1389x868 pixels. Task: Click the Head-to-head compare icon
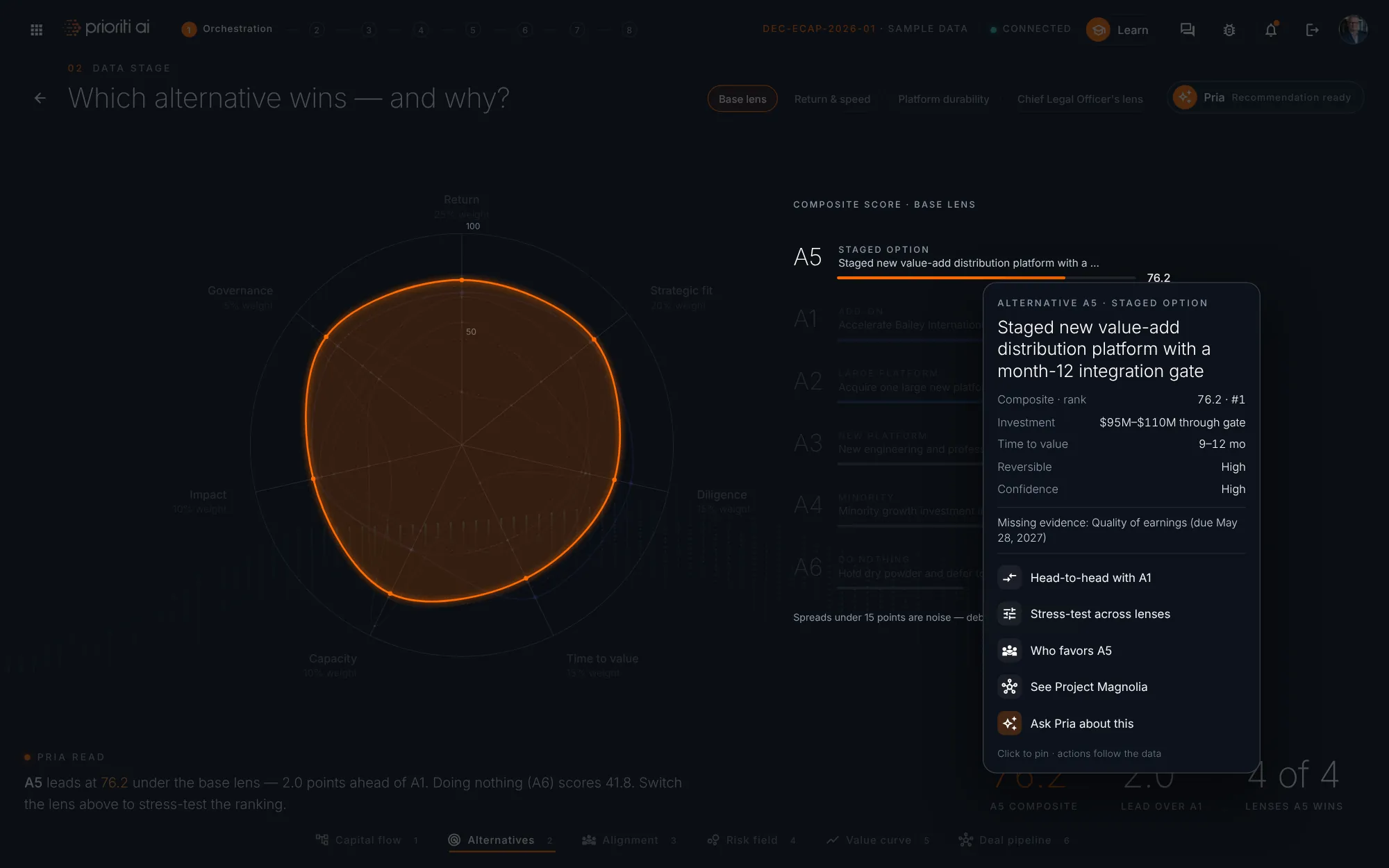pos(1010,578)
